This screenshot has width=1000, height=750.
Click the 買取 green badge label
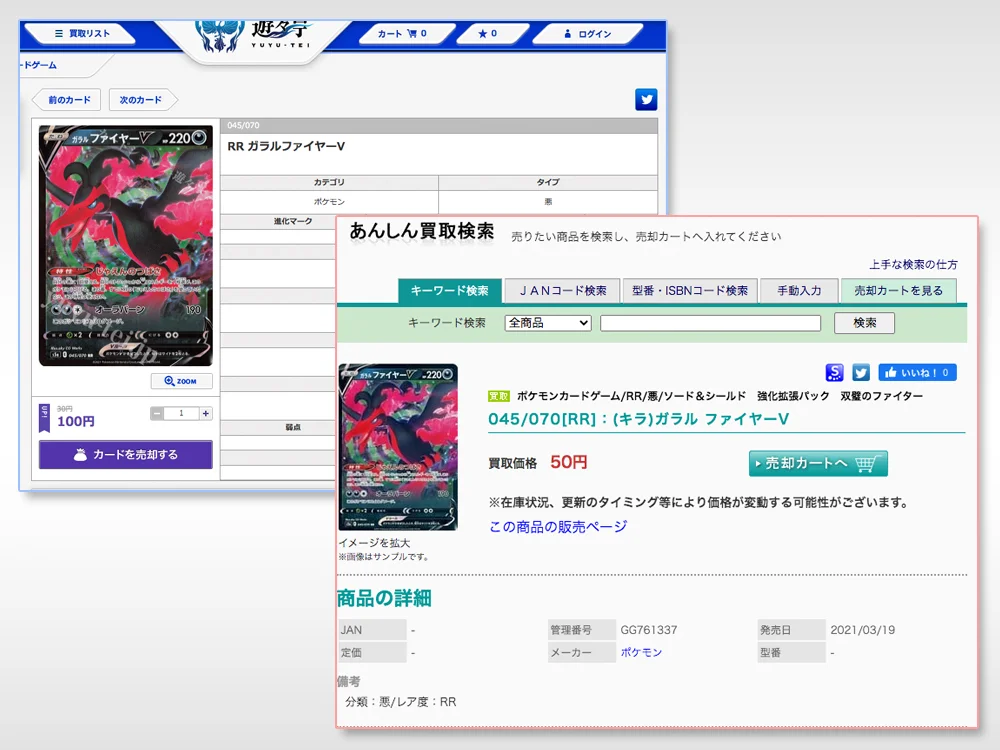[498, 396]
